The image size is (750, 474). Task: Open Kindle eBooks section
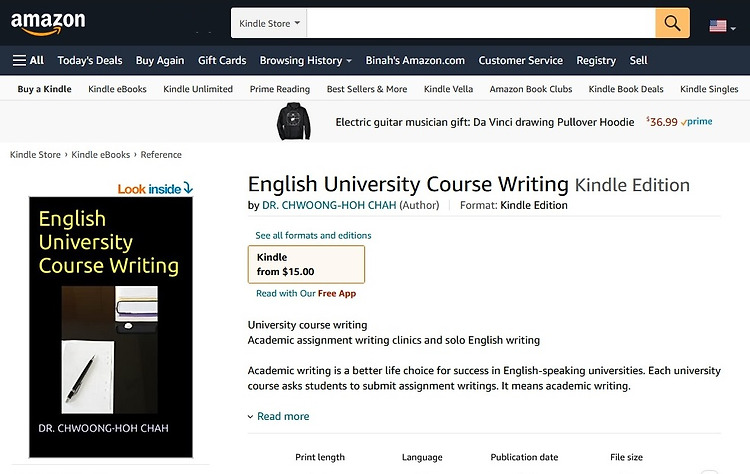click(117, 89)
